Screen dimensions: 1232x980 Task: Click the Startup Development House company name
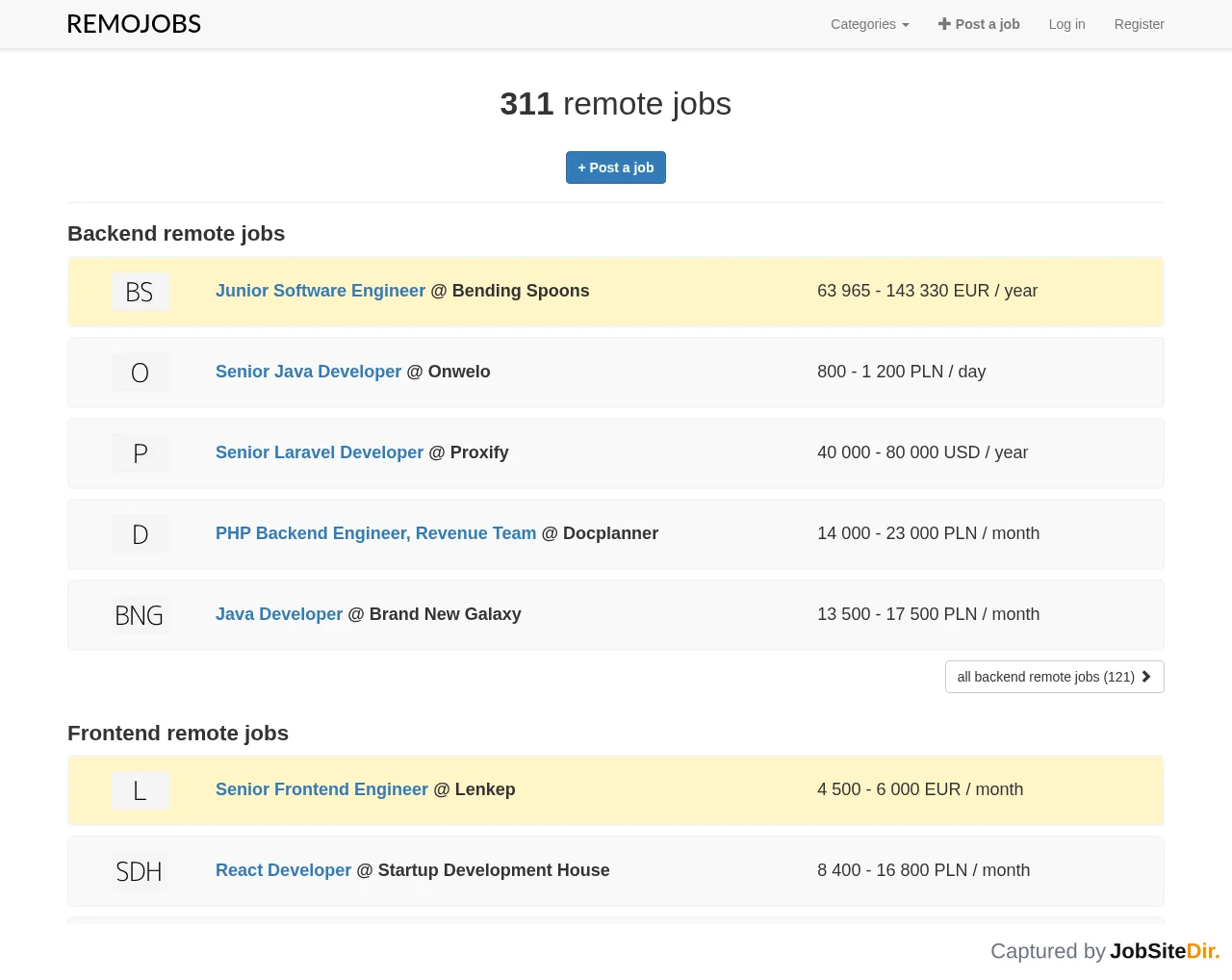pyautogui.click(x=494, y=870)
